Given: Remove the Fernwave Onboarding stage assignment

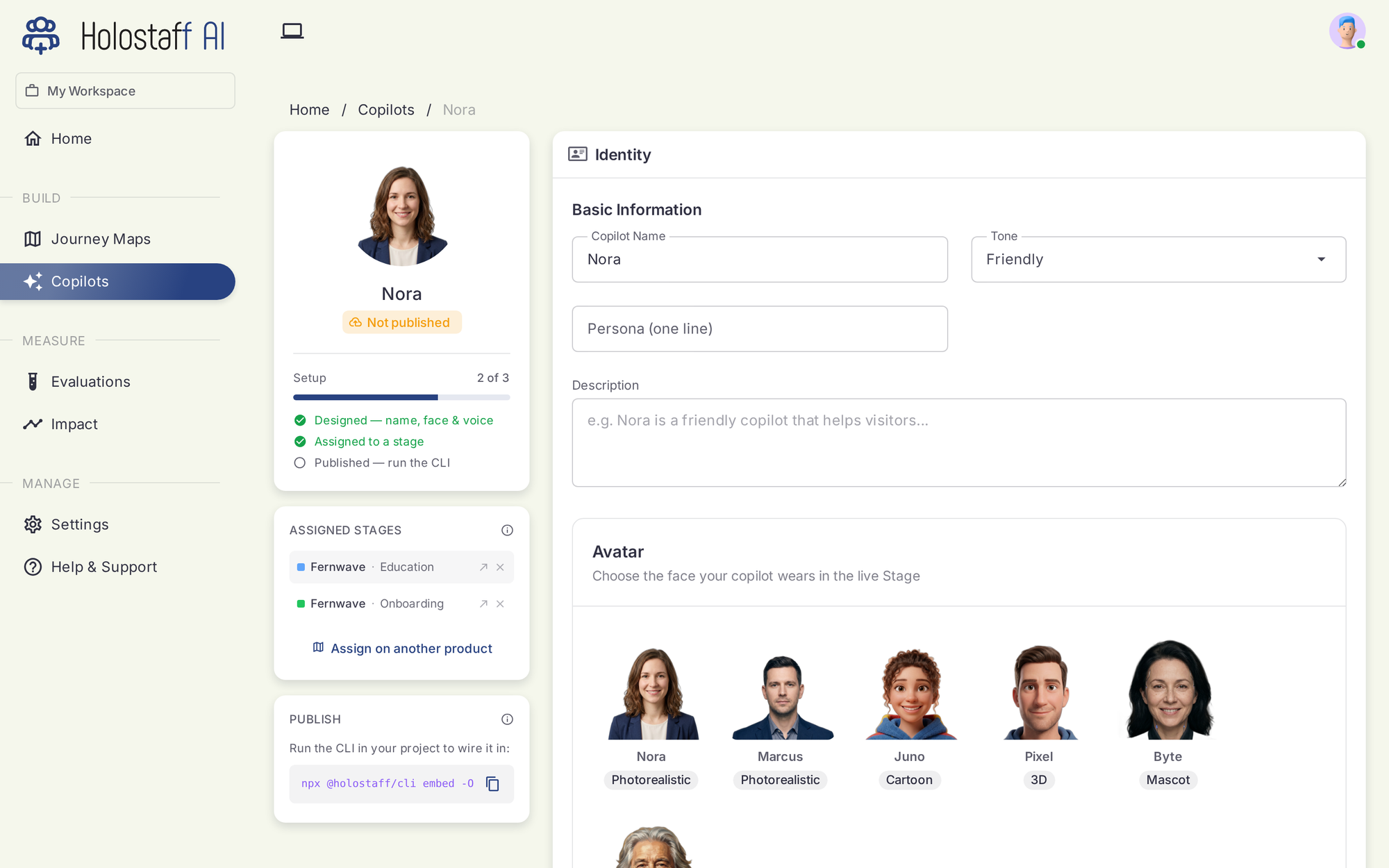Looking at the screenshot, I should 500,604.
